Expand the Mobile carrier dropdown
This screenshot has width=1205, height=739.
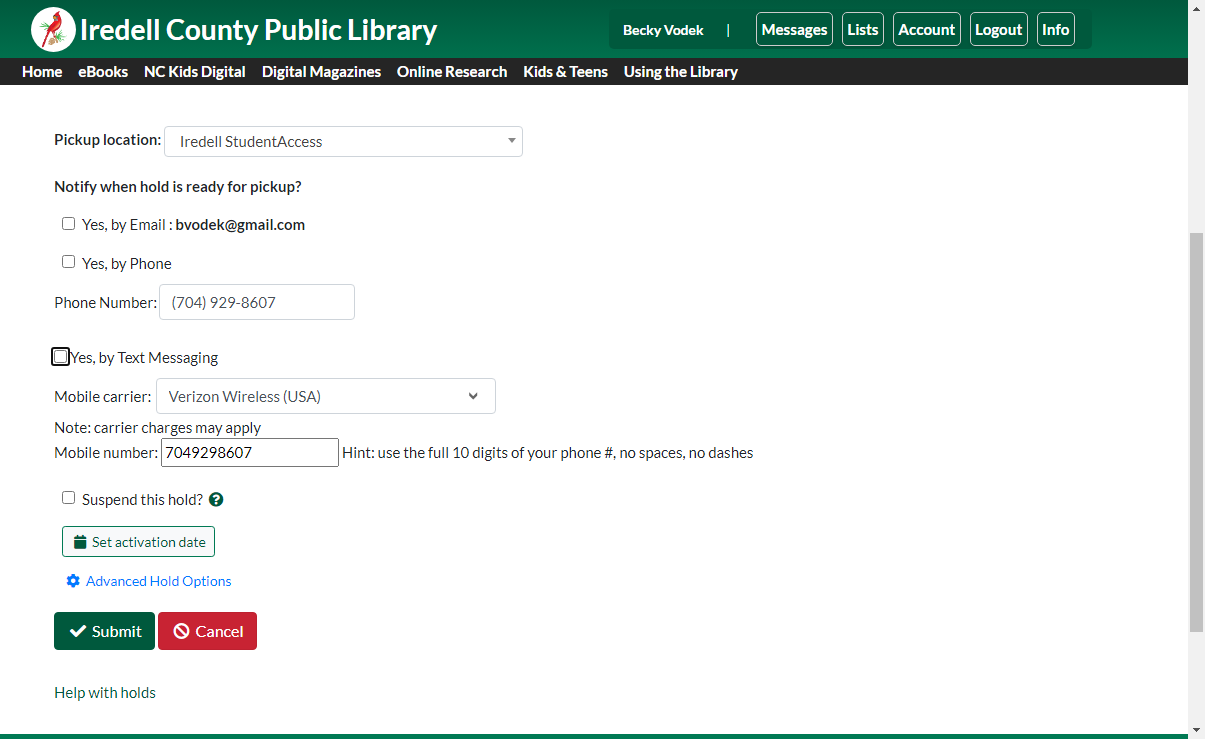pyautogui.click(x=326, y=396)
